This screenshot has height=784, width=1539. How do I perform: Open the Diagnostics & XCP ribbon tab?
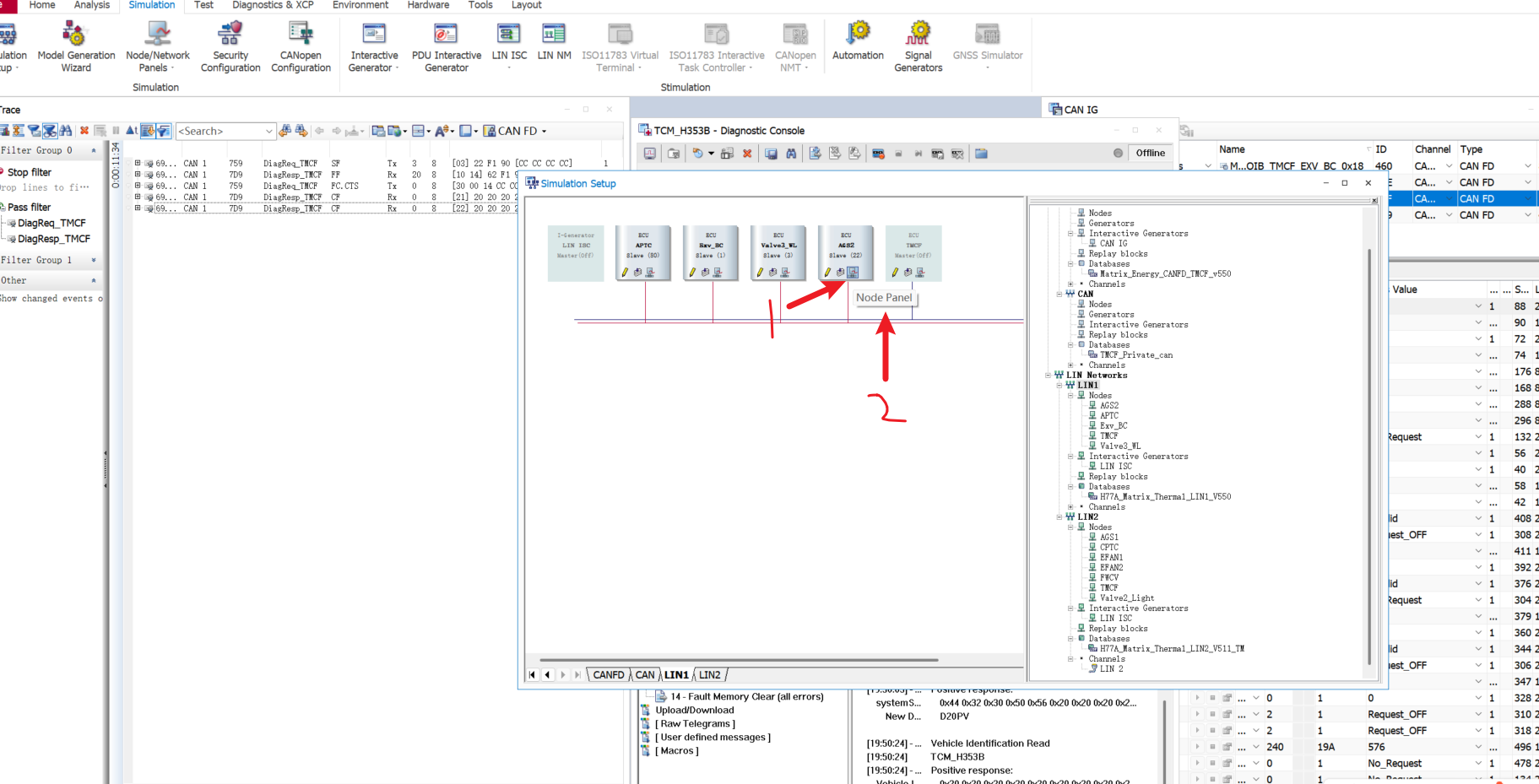click(x=273, y=5)
